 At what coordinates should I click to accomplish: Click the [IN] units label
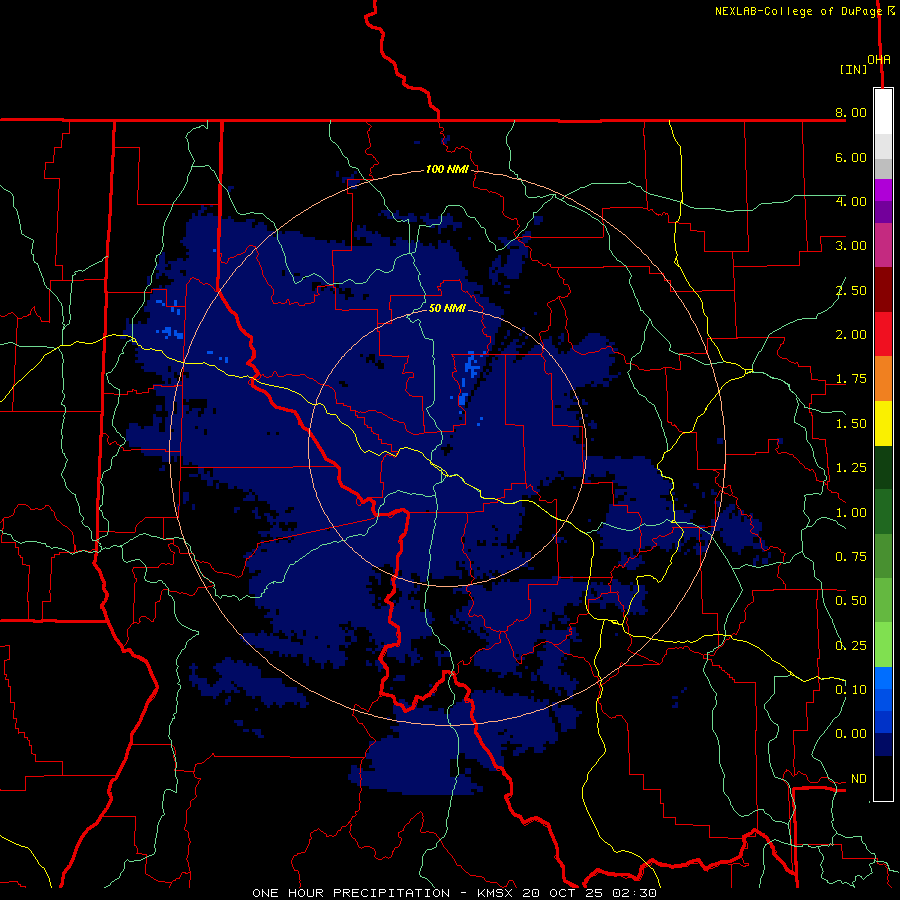click(x=854, y=69)
